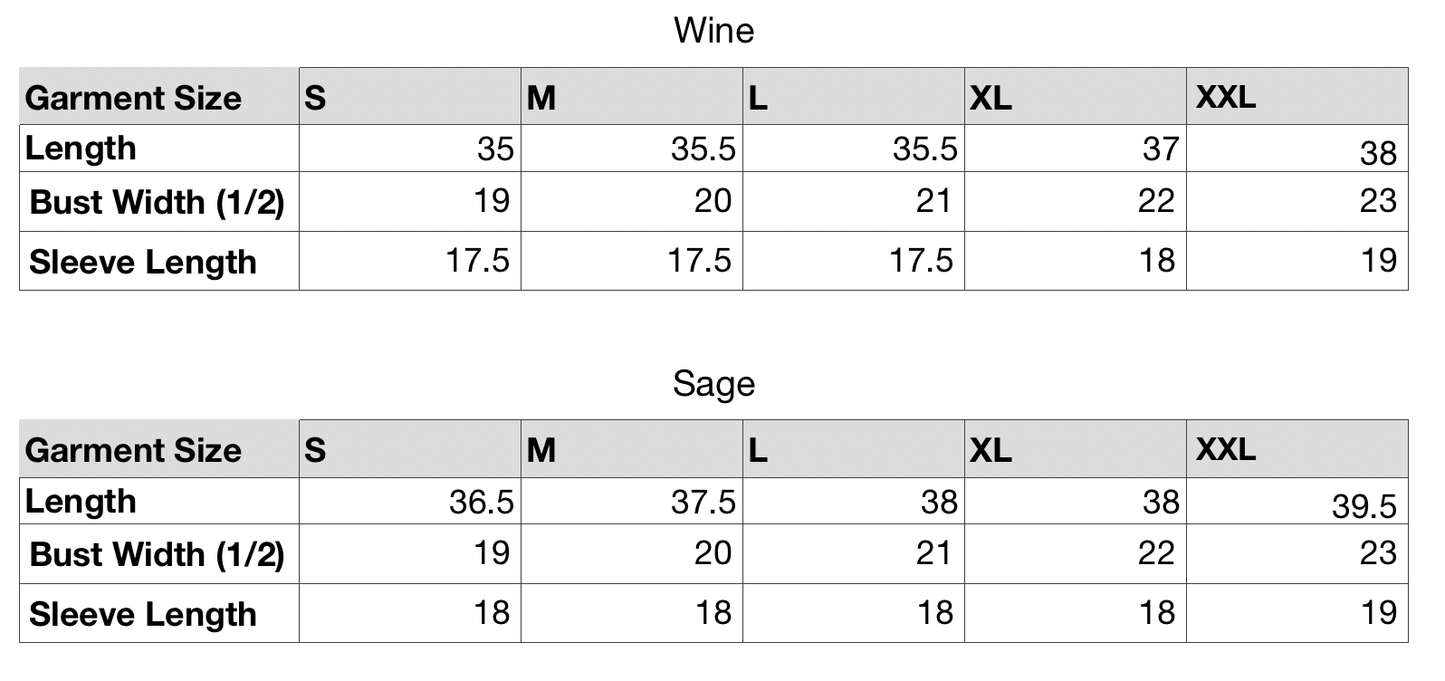Select the Sage table M column header

[x=541, y=451]
